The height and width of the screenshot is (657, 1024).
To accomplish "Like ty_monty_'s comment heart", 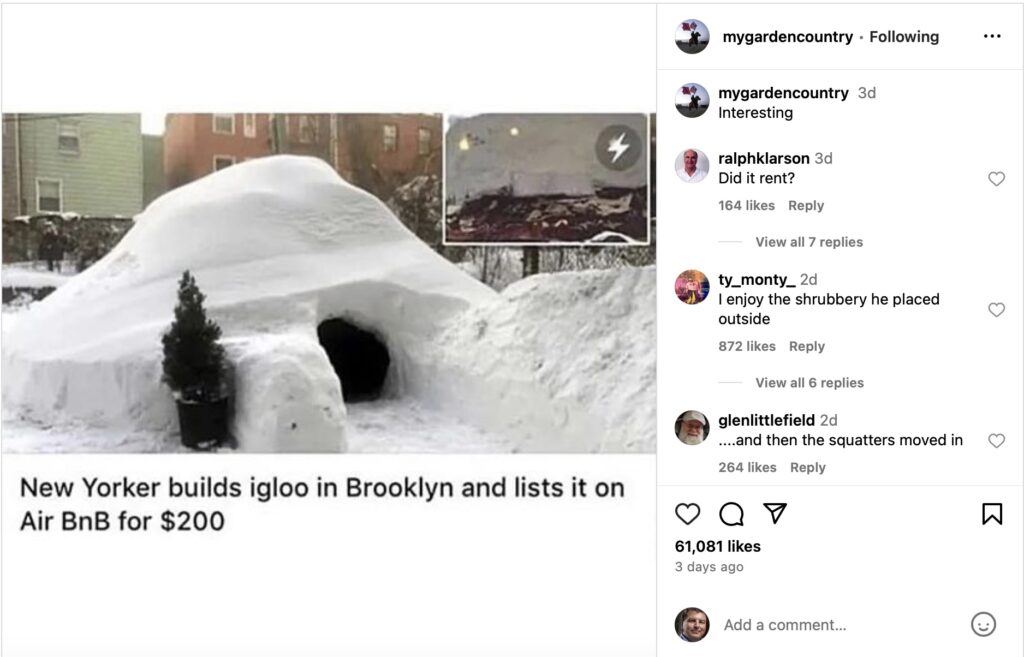I will click(x=997, y=310).
